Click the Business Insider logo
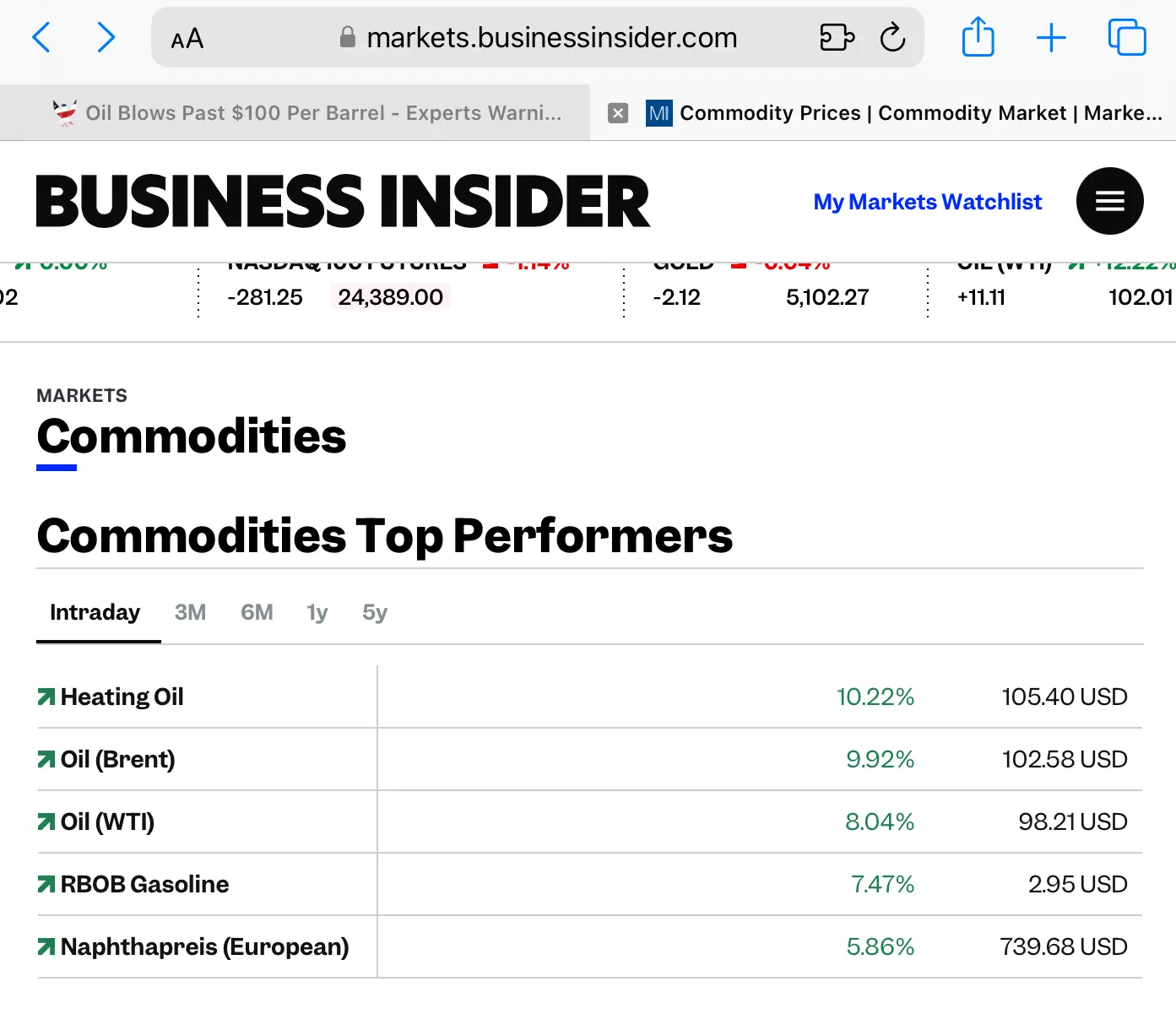Screen dimensions: 1176x1014 [x=343, y=202]
